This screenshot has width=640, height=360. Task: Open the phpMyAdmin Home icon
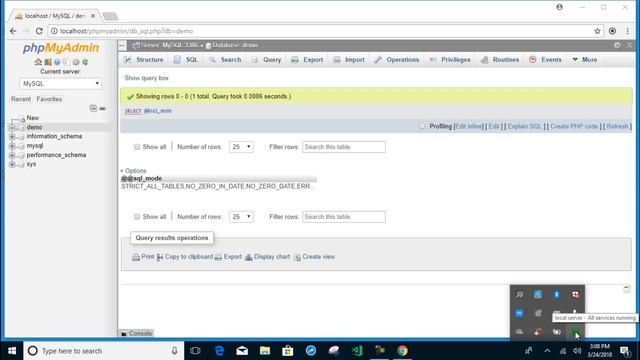(x=38, y=62)
